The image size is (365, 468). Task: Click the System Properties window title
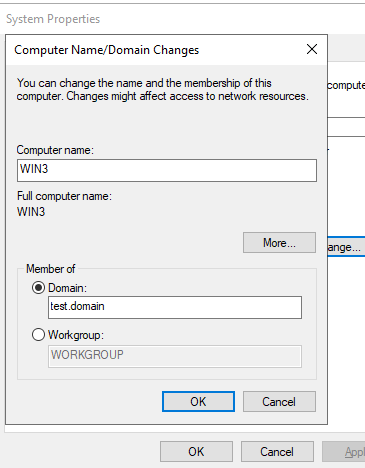coord(53,19)
